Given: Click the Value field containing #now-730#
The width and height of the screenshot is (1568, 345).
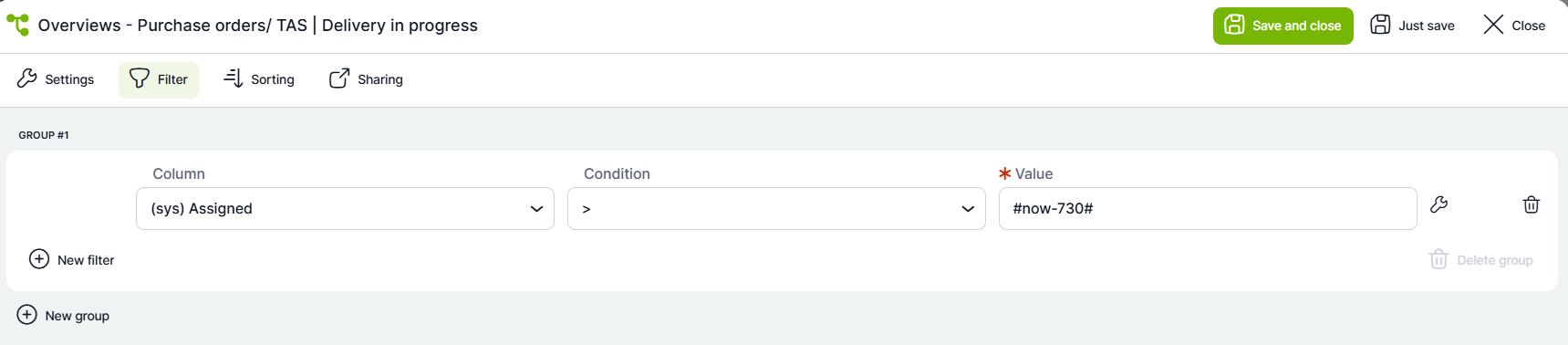Looking at the screenshot, I should (1208, 208).
